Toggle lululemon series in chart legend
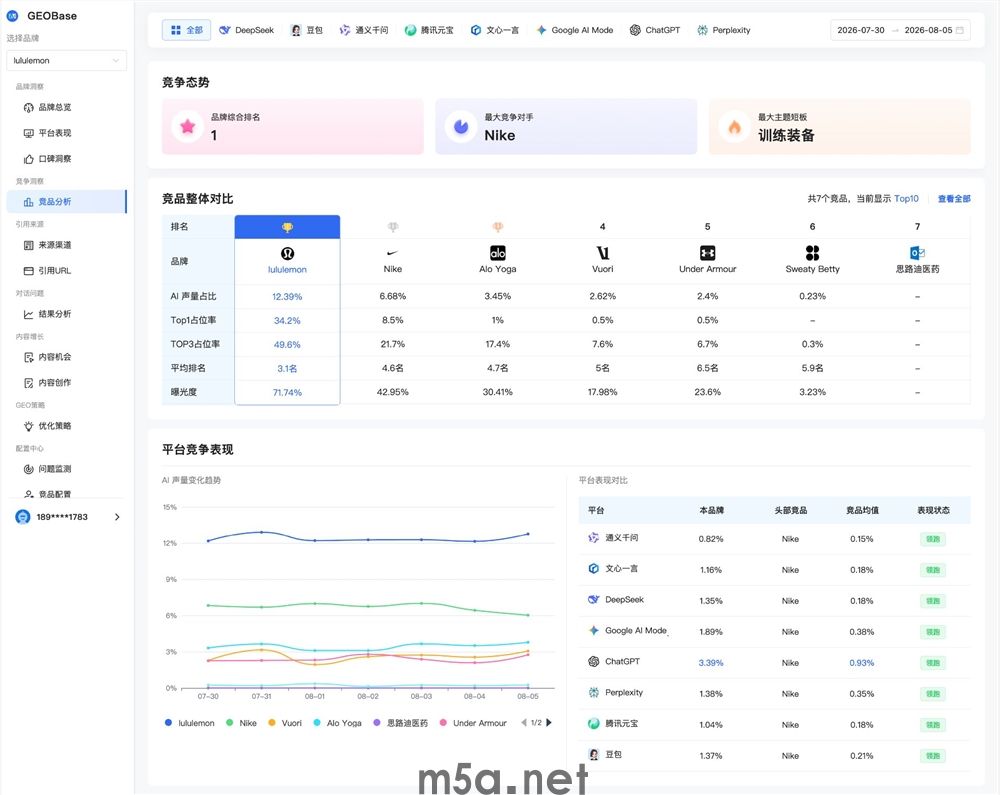The height and width of the screenshot is (795, 1000). pos(190,723)
